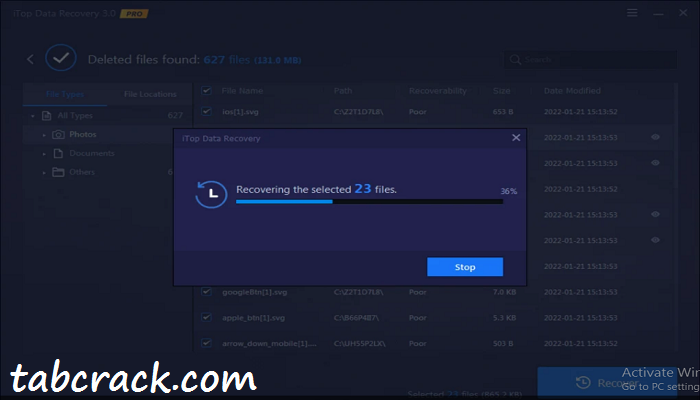The image size is (700, 400).
Task: Close the iTop Data Recovery dialog
Action: pyautogui.click(x=516, y=138)
